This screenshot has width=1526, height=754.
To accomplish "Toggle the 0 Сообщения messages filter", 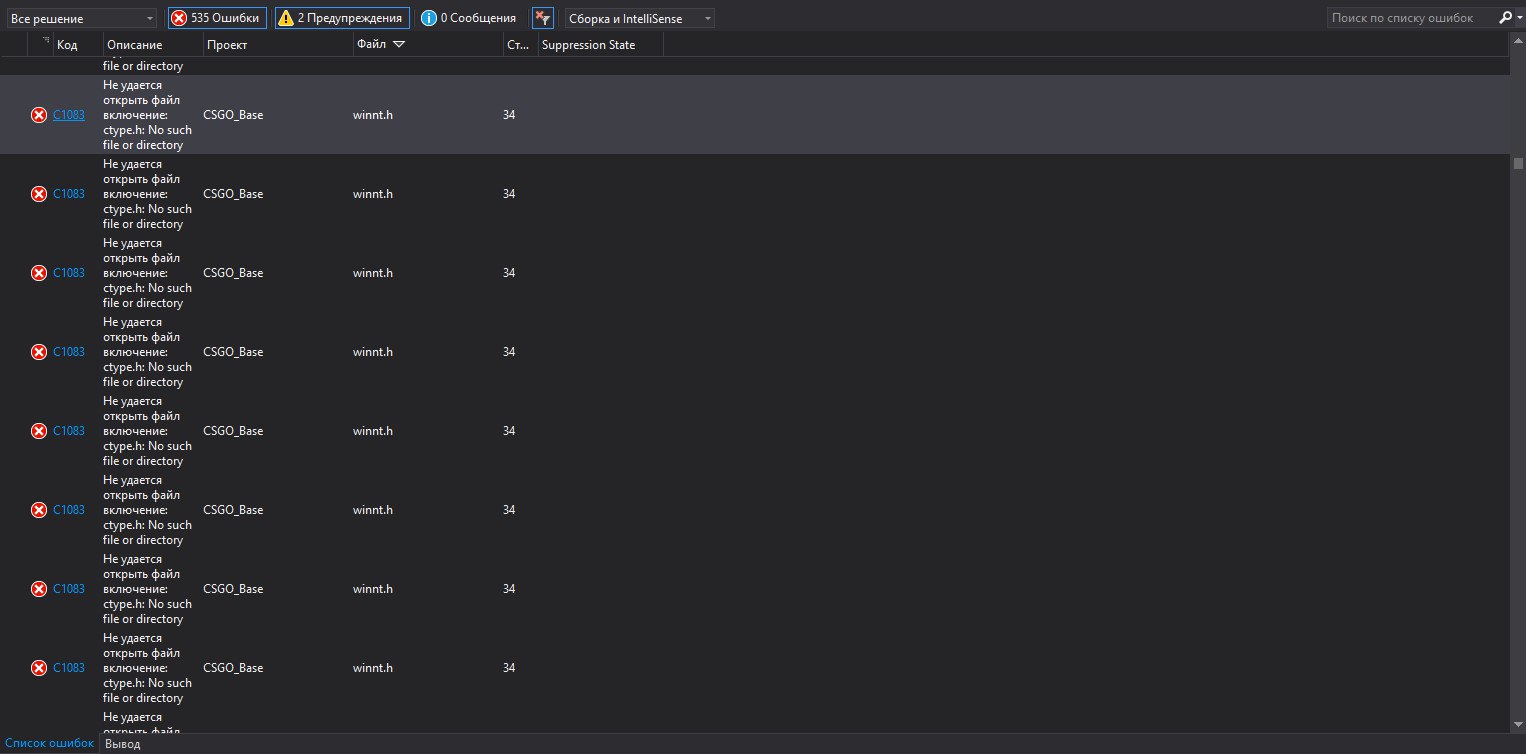I will click(469, 18).
